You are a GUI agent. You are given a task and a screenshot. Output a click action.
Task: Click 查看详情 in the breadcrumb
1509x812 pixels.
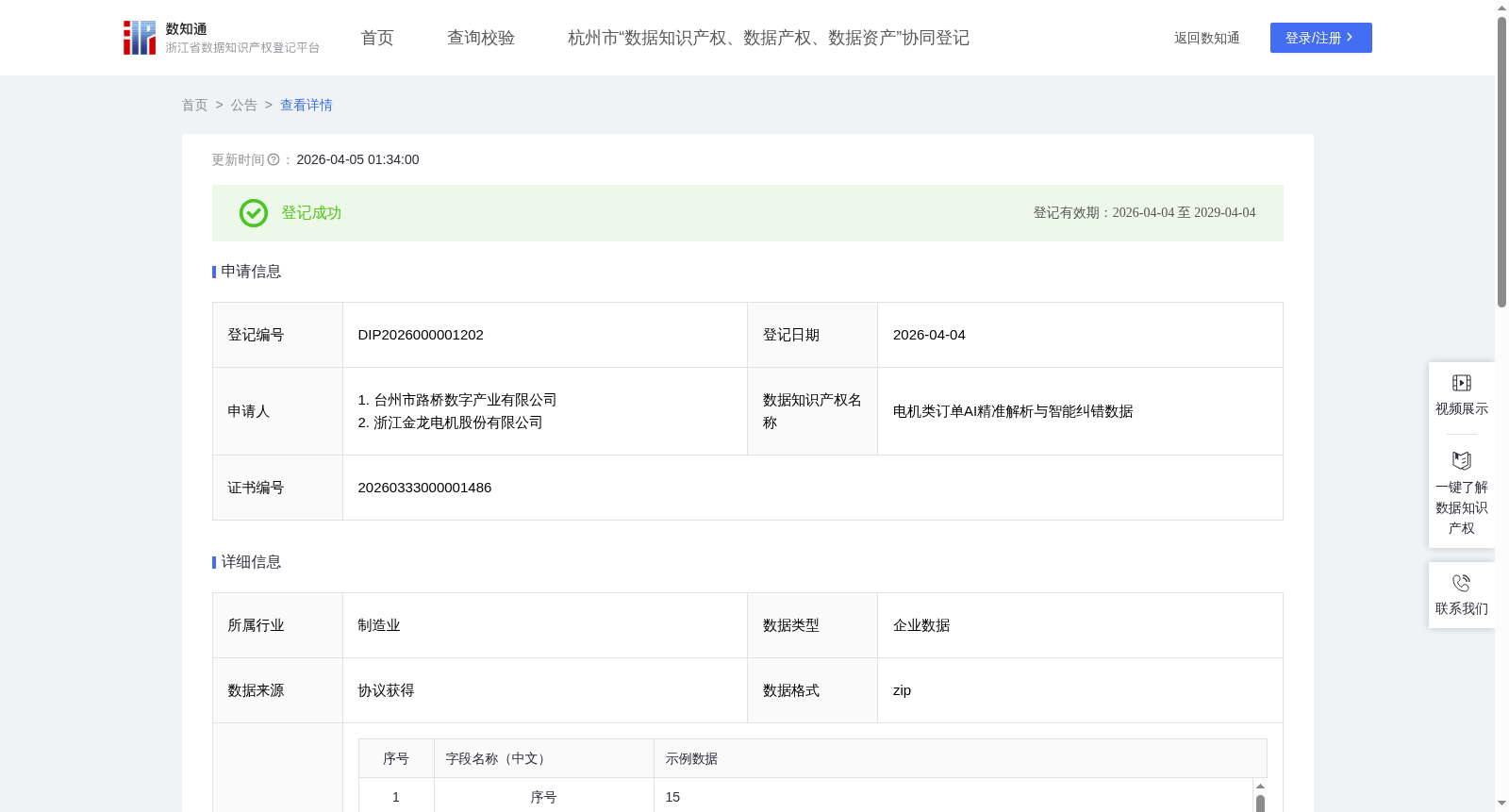tap(307, 106)
